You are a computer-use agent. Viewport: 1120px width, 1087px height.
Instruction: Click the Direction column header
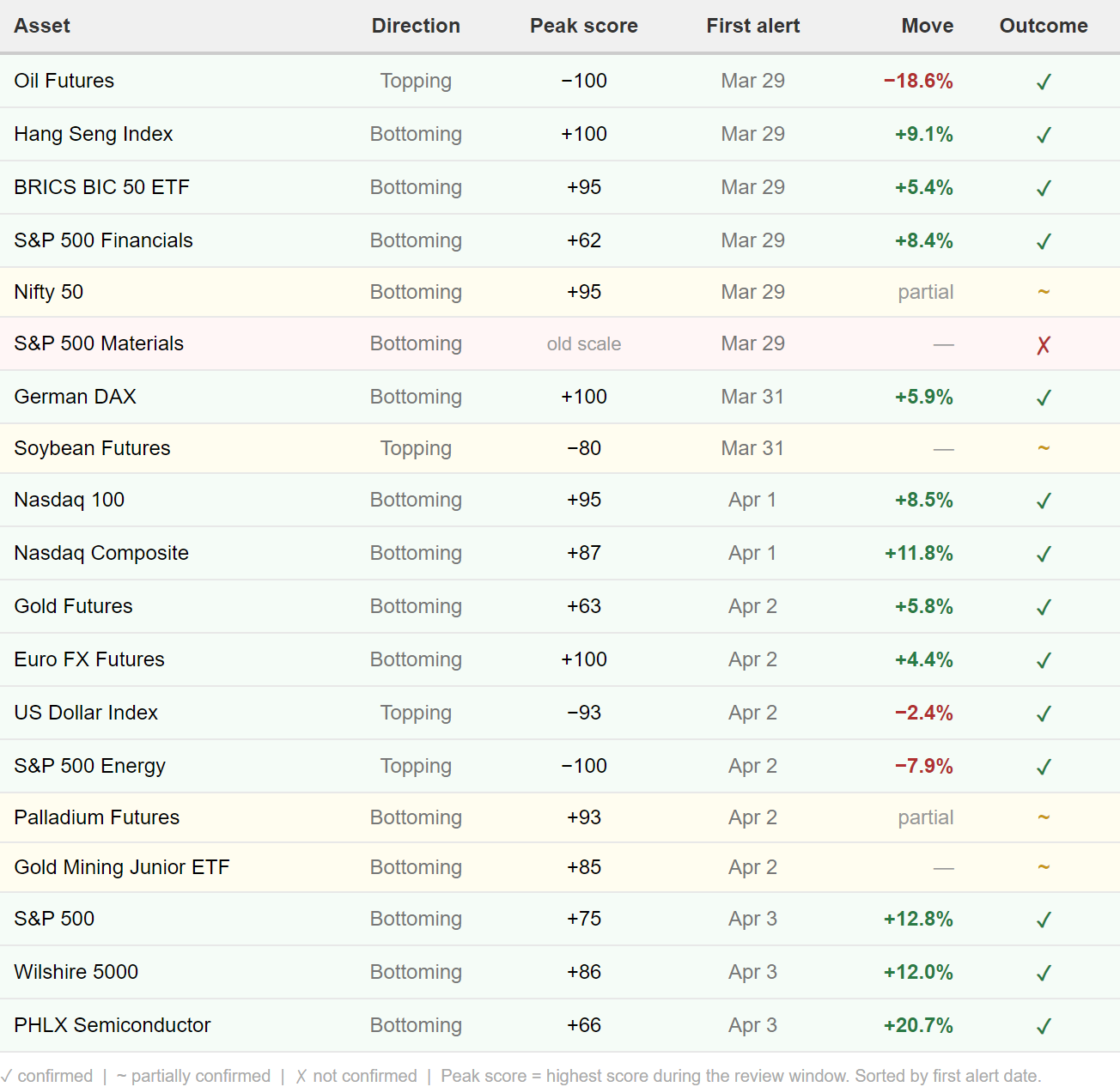click(416, 26)
